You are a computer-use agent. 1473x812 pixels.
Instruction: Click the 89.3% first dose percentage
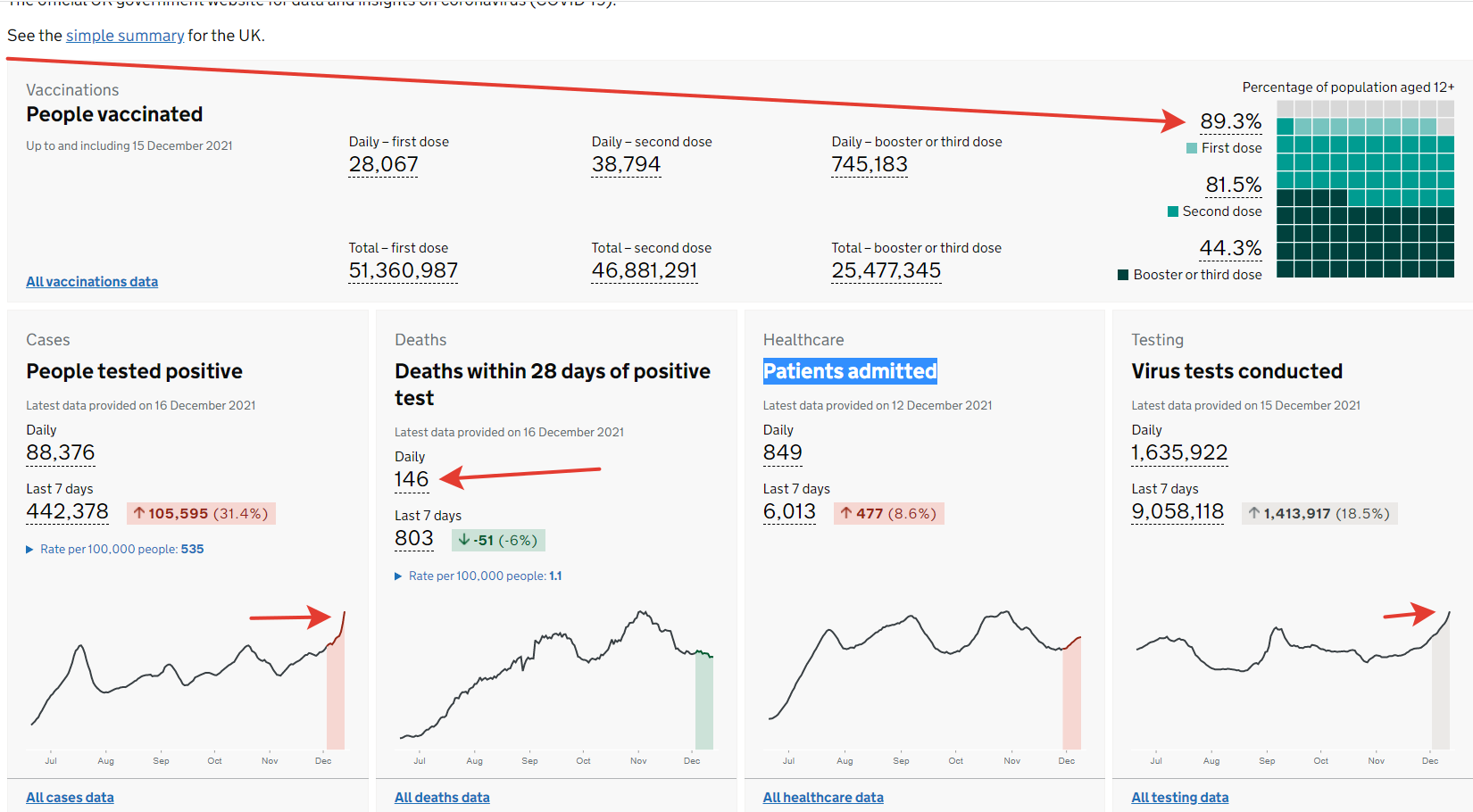[x=1231, y=122]
